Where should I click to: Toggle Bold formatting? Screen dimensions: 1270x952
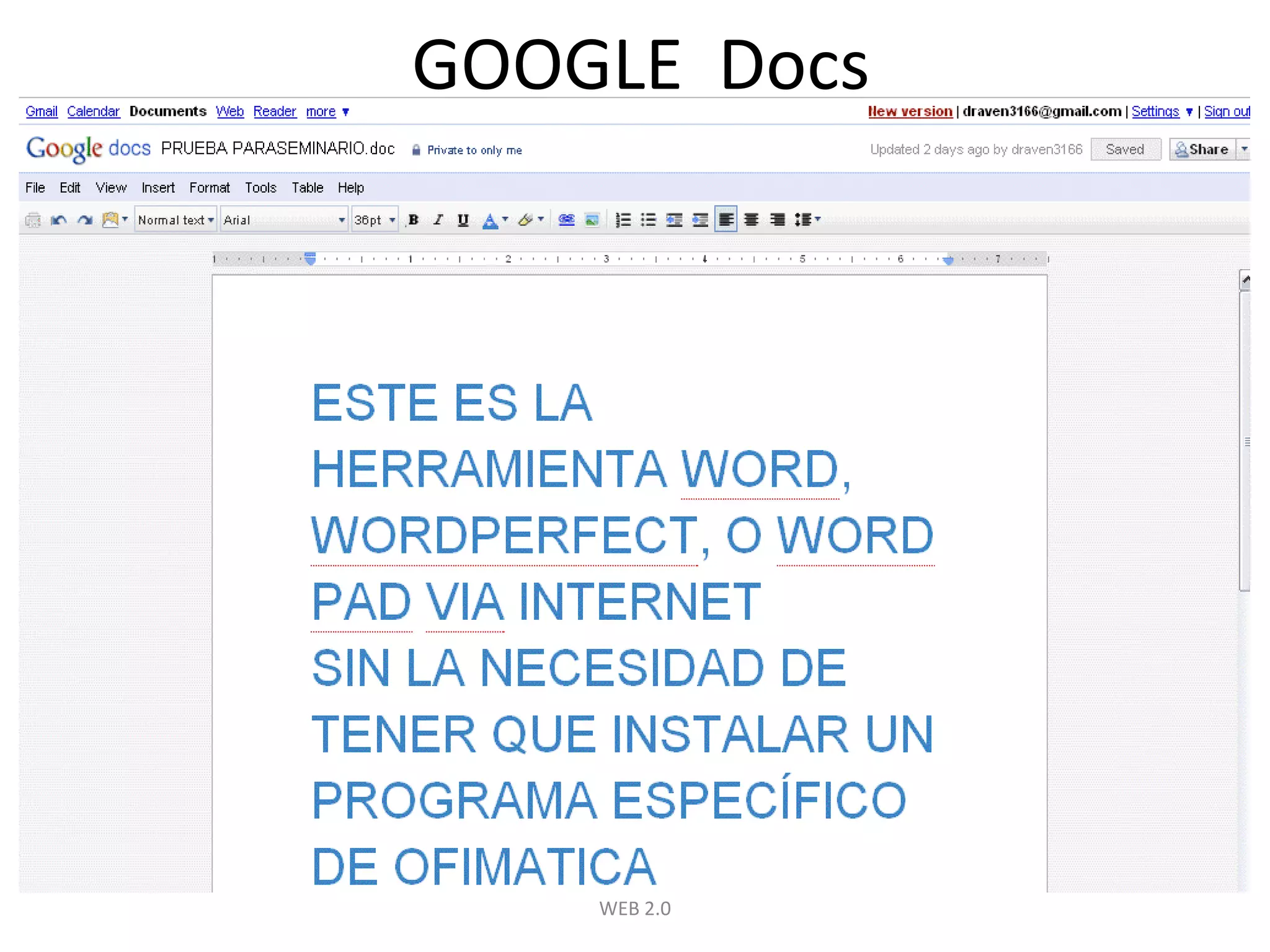tap(414, 220)
